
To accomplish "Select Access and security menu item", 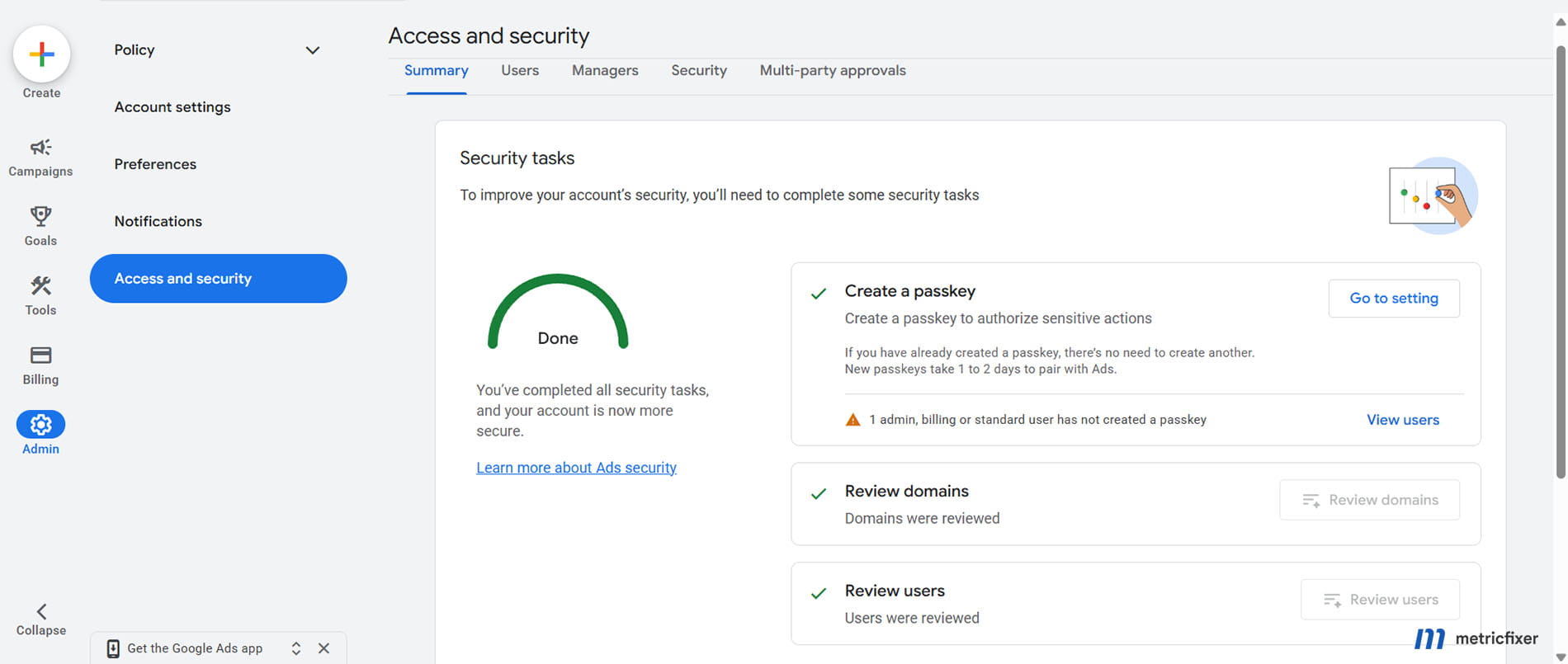I will (219, 279).
